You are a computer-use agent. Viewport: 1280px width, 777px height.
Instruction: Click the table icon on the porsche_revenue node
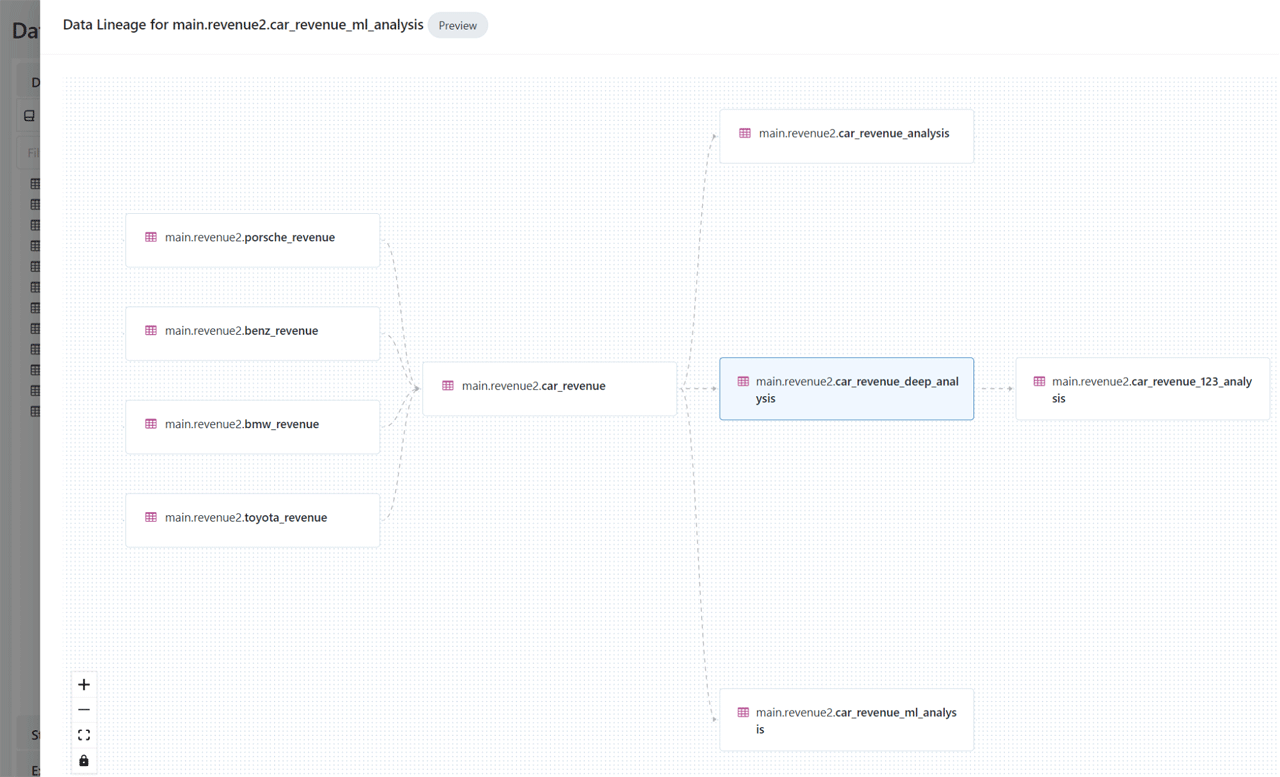151,237
